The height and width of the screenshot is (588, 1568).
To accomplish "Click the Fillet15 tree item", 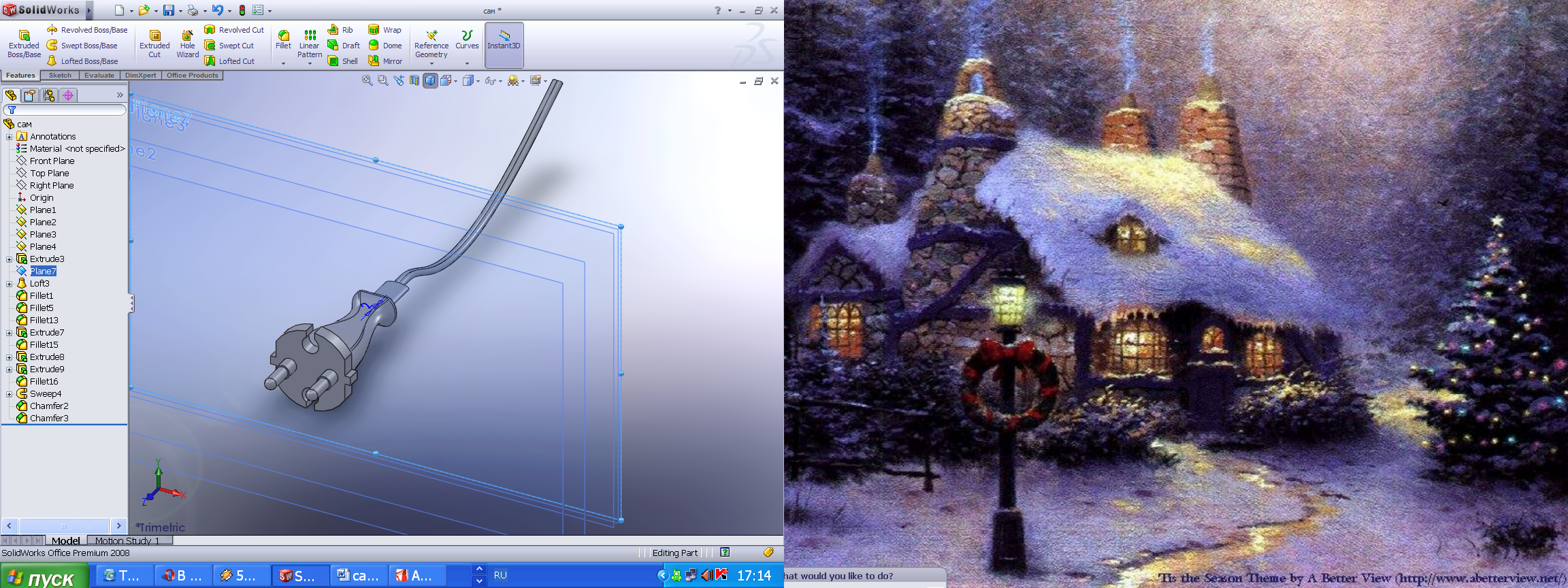I will [x=44, y=345].
